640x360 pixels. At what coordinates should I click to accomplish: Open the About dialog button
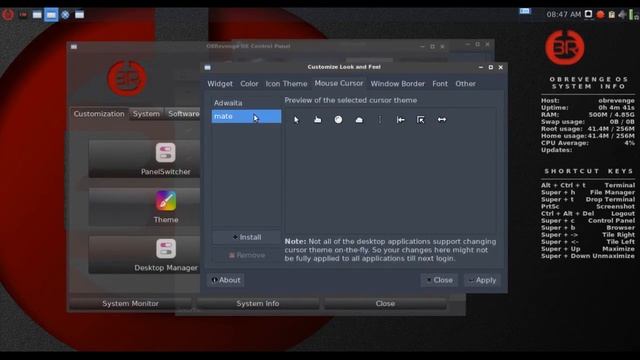tap(226, 280)
